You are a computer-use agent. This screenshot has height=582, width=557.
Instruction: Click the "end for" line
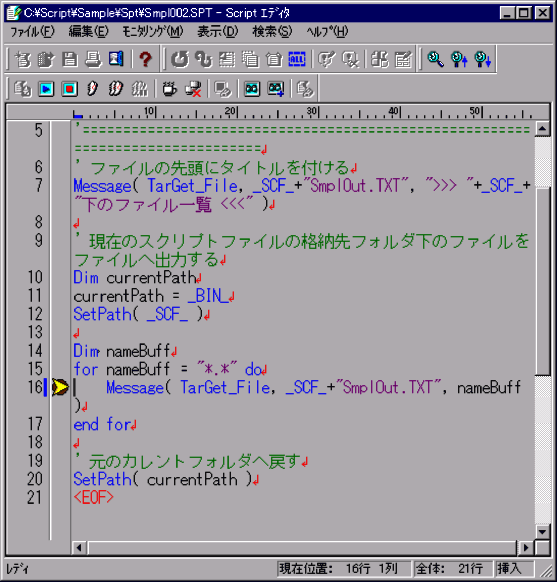(x=105, y=424)
